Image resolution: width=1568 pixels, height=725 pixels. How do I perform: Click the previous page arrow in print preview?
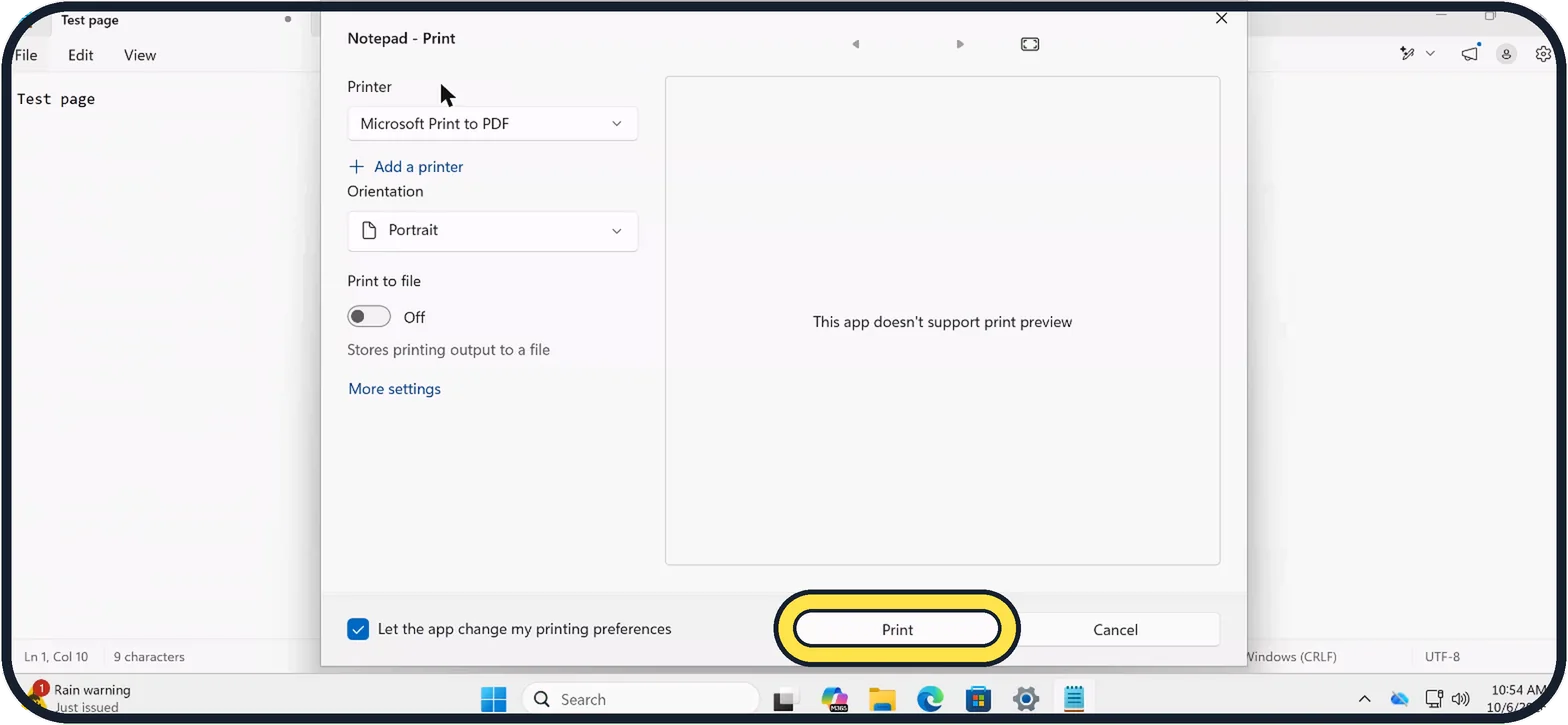855,44
